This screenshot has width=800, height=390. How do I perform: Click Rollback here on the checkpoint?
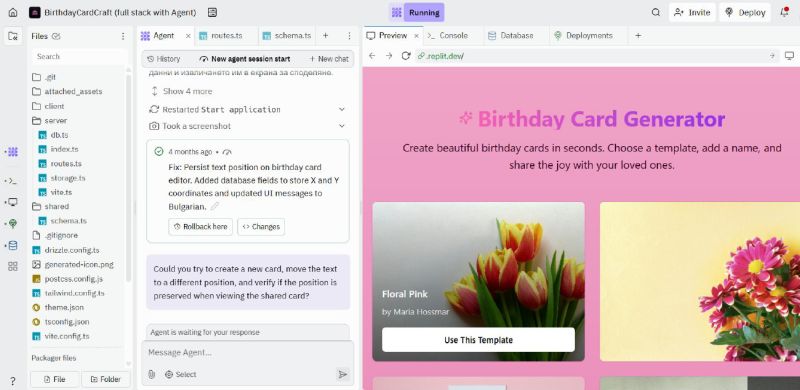click(201, 227)
